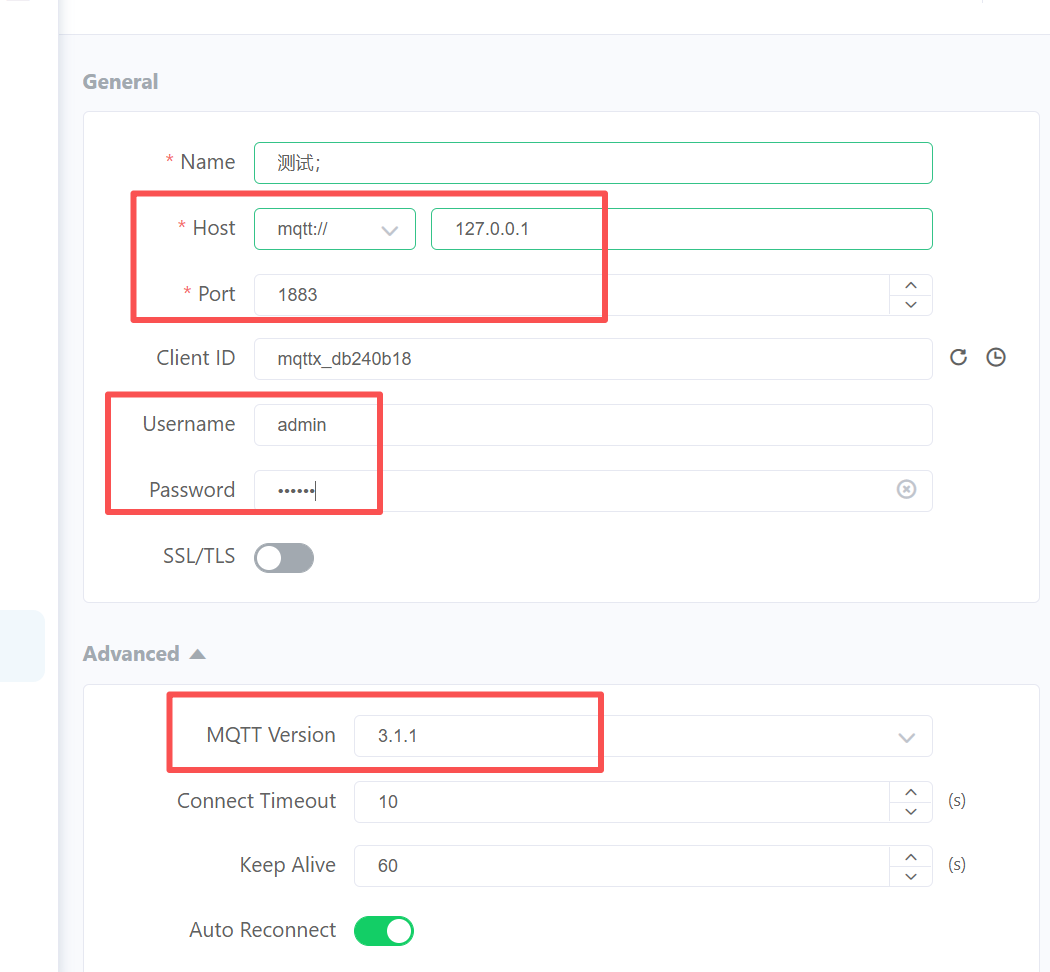Increase Keep Alive with up arrow
This screenshot has width=1050, height=972.
coord(910,856)
